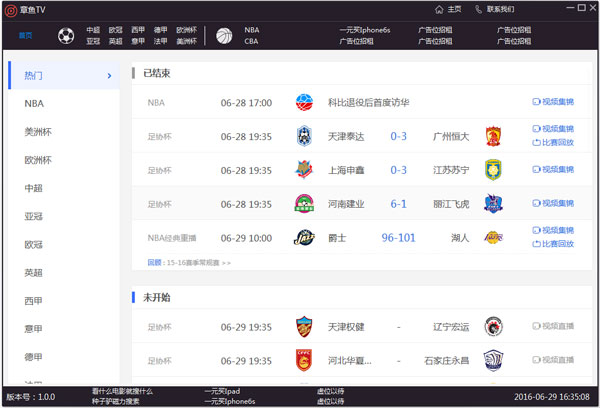This screenshot has height=408, width=600.
Task: Click the 看什么电影就搜什么 footer link
Action: [122, 391]
